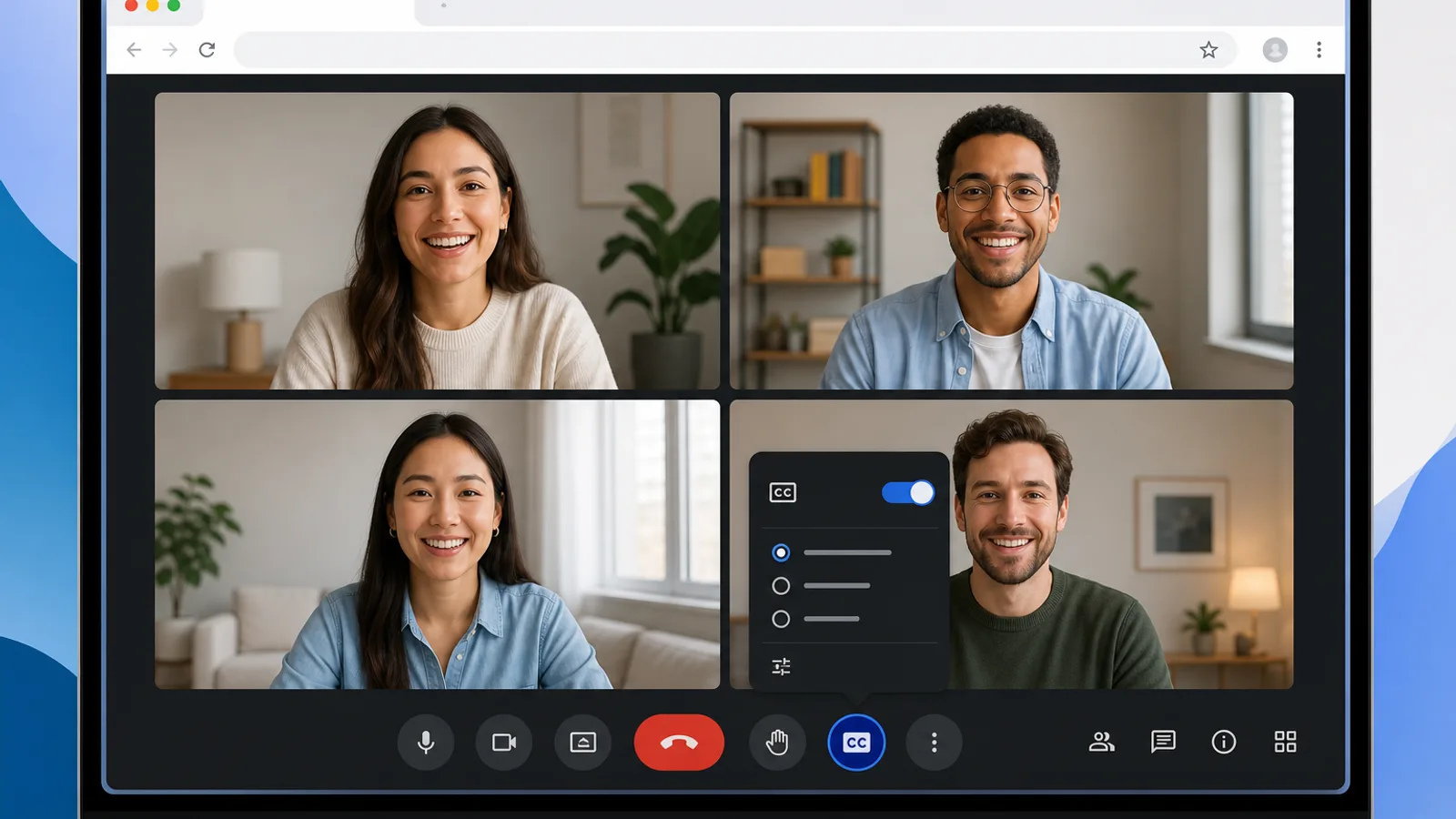1456x819 pixels.
Task: Select the man with glasses video tile
Action: [1011, 241]
